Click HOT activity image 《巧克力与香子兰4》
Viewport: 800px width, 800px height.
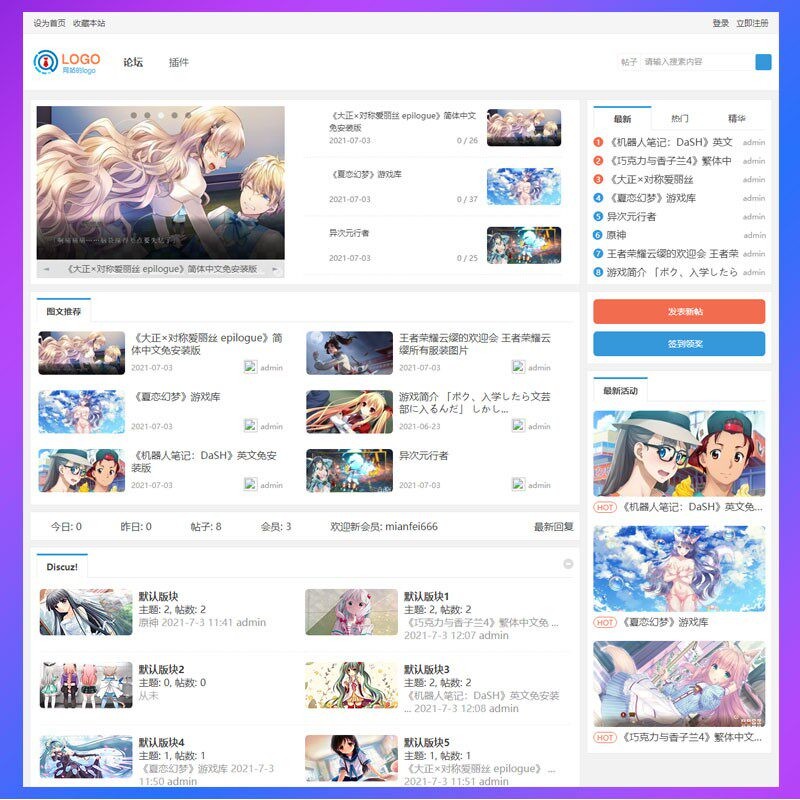(x=679, y=684)
